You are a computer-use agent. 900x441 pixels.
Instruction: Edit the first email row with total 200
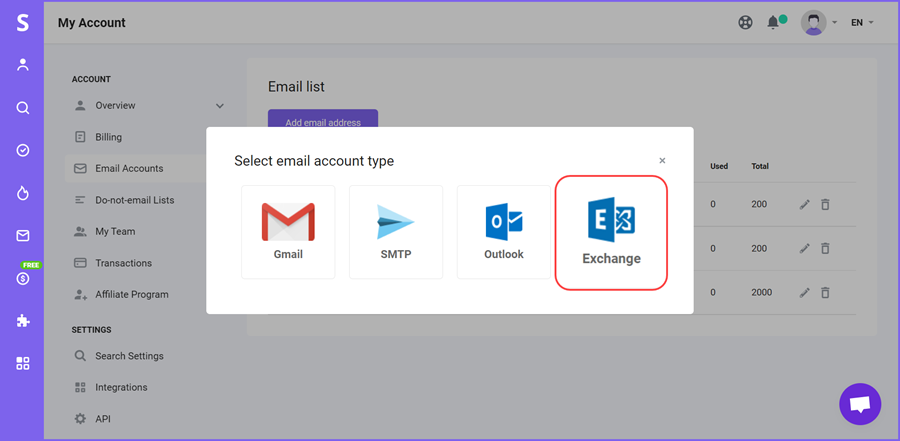[x=805, y=204]
